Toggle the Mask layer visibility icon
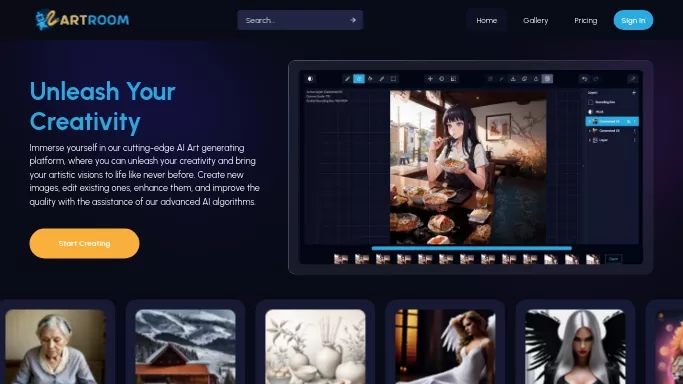This screenshot has height=384, width=683. pos(590,111)
